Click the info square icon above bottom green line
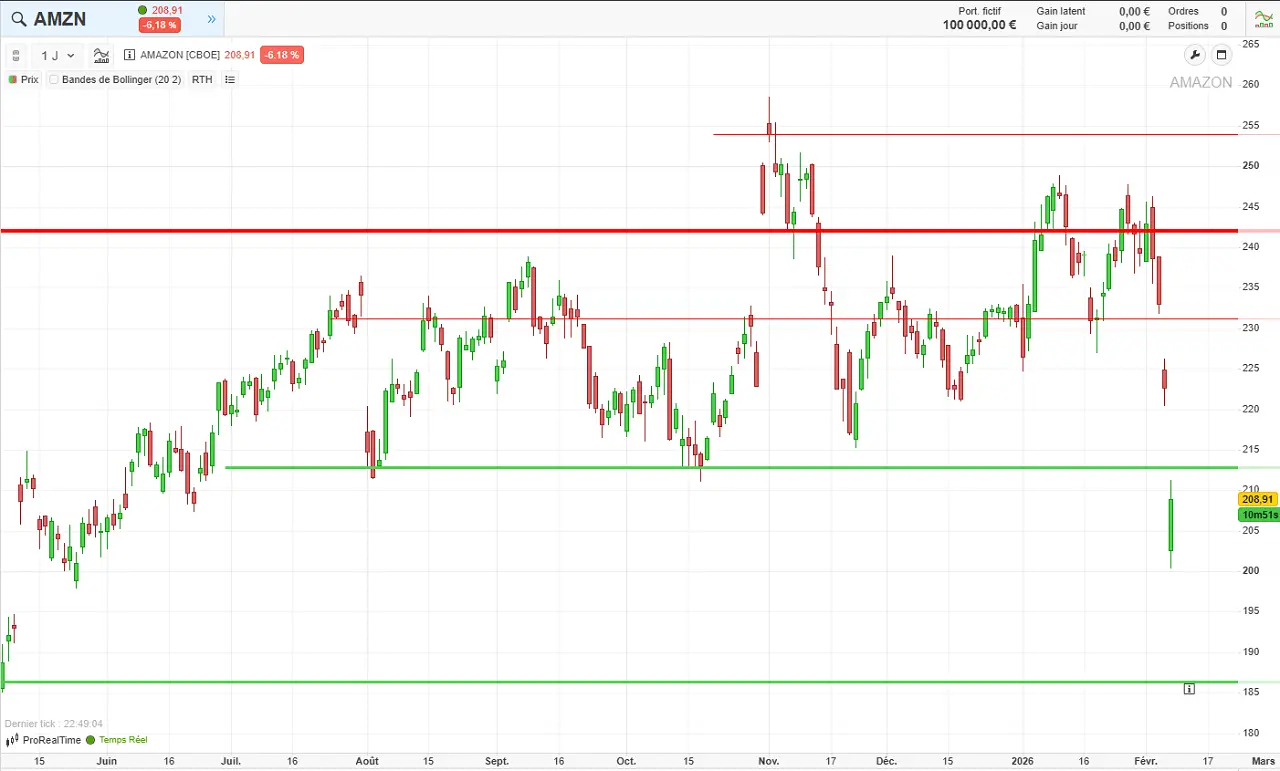 (x=1189, y=688)
